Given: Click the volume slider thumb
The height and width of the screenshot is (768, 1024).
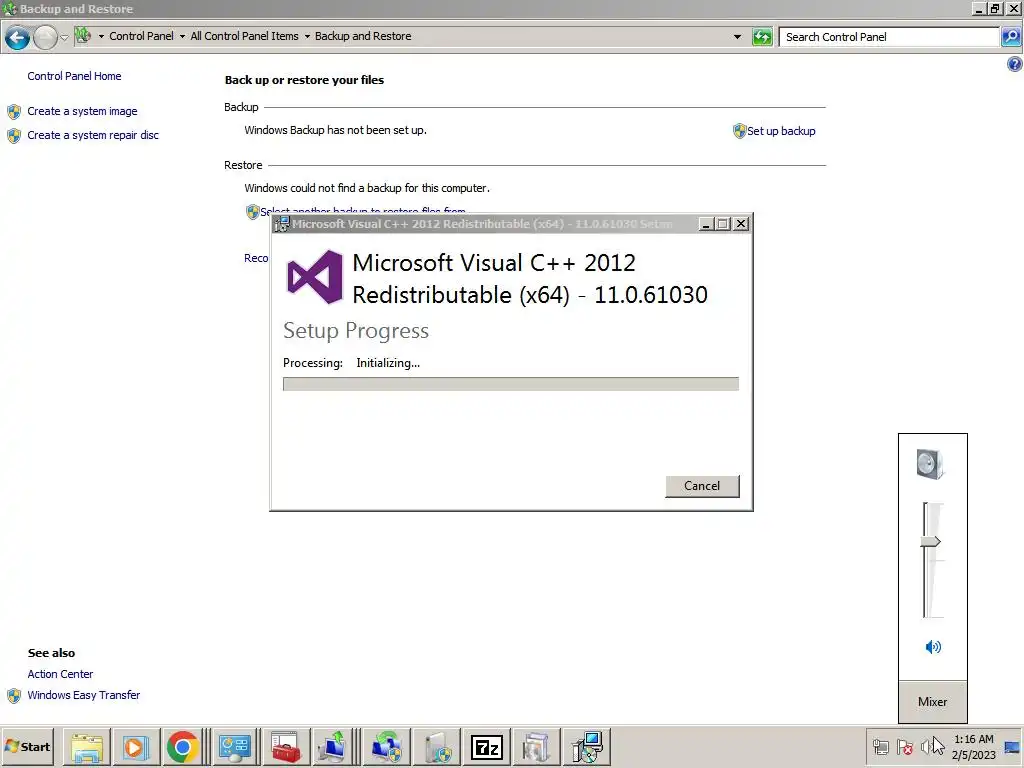Looking at the screenshot, I should point(931,541).
